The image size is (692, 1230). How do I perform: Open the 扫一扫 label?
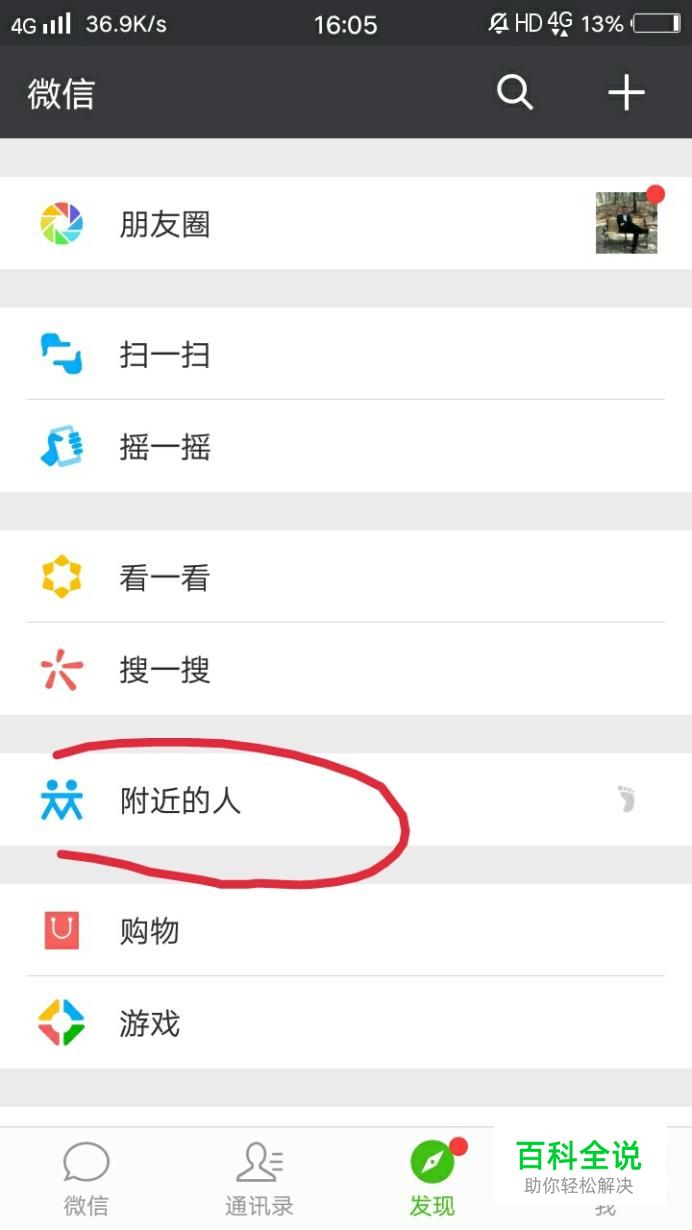coord(165,355)
